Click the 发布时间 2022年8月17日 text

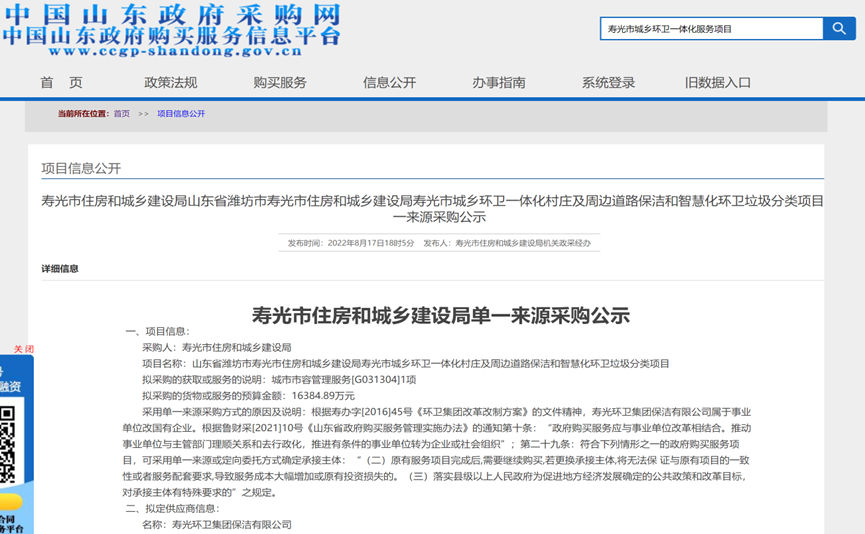point(351,243)
